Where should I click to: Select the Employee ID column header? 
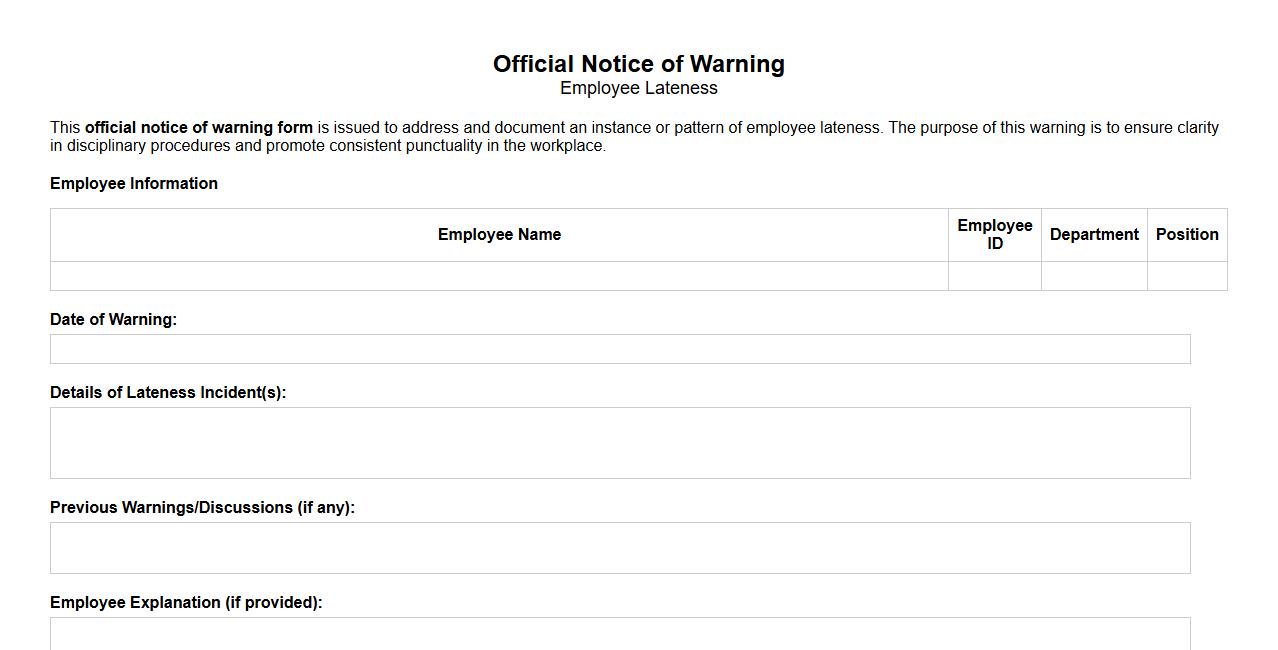(994, 234)
